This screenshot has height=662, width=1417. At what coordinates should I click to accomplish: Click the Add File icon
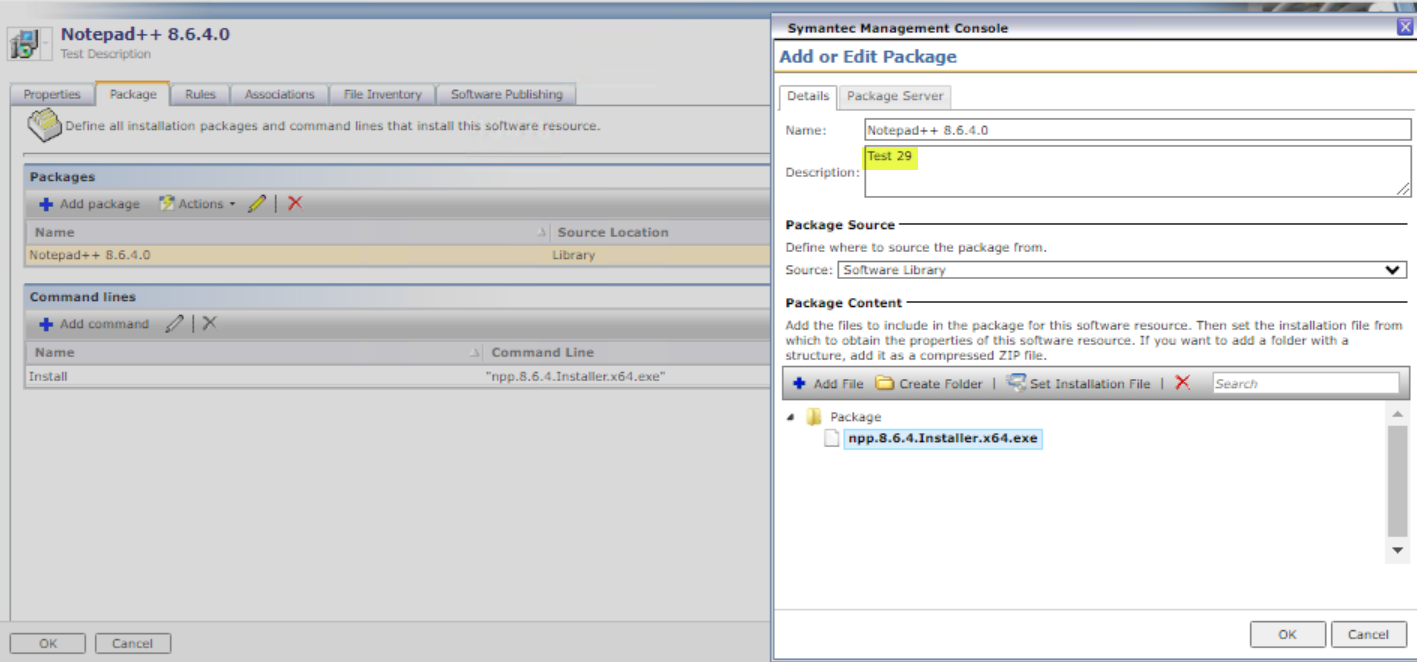[800, 384]
